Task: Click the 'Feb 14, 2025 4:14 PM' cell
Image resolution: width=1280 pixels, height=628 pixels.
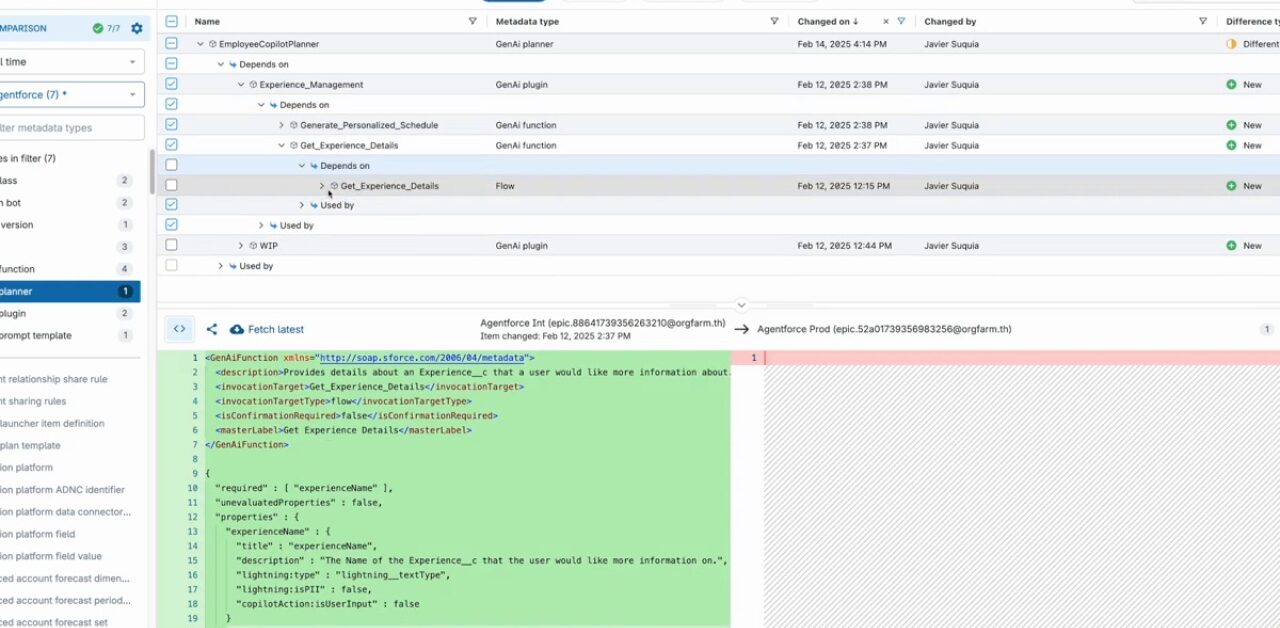Action: [x=842, y=44]
